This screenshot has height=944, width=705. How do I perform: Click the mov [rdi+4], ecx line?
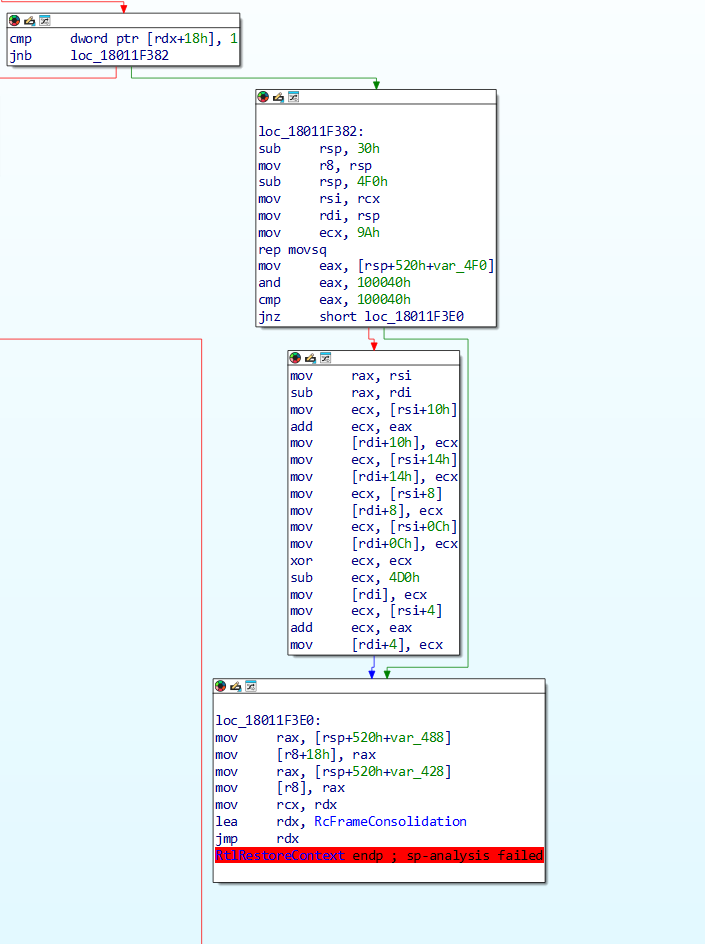(366, 645)
